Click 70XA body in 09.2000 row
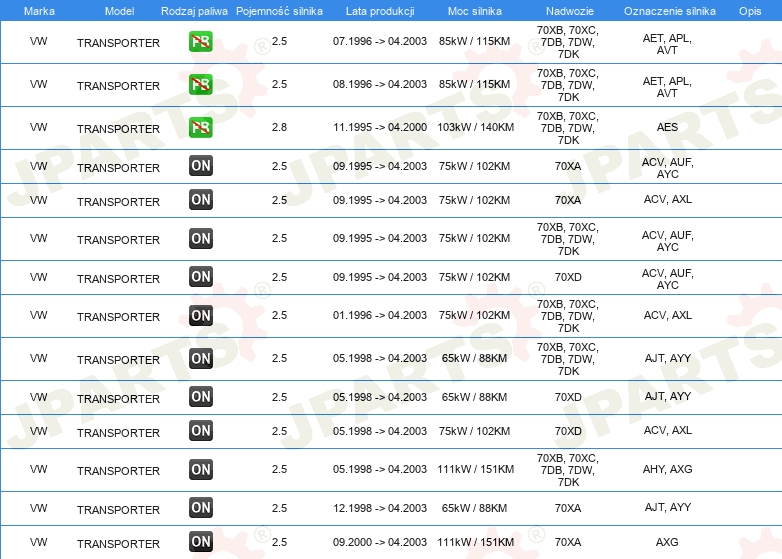The image size is (782, 559). (568, 542)
